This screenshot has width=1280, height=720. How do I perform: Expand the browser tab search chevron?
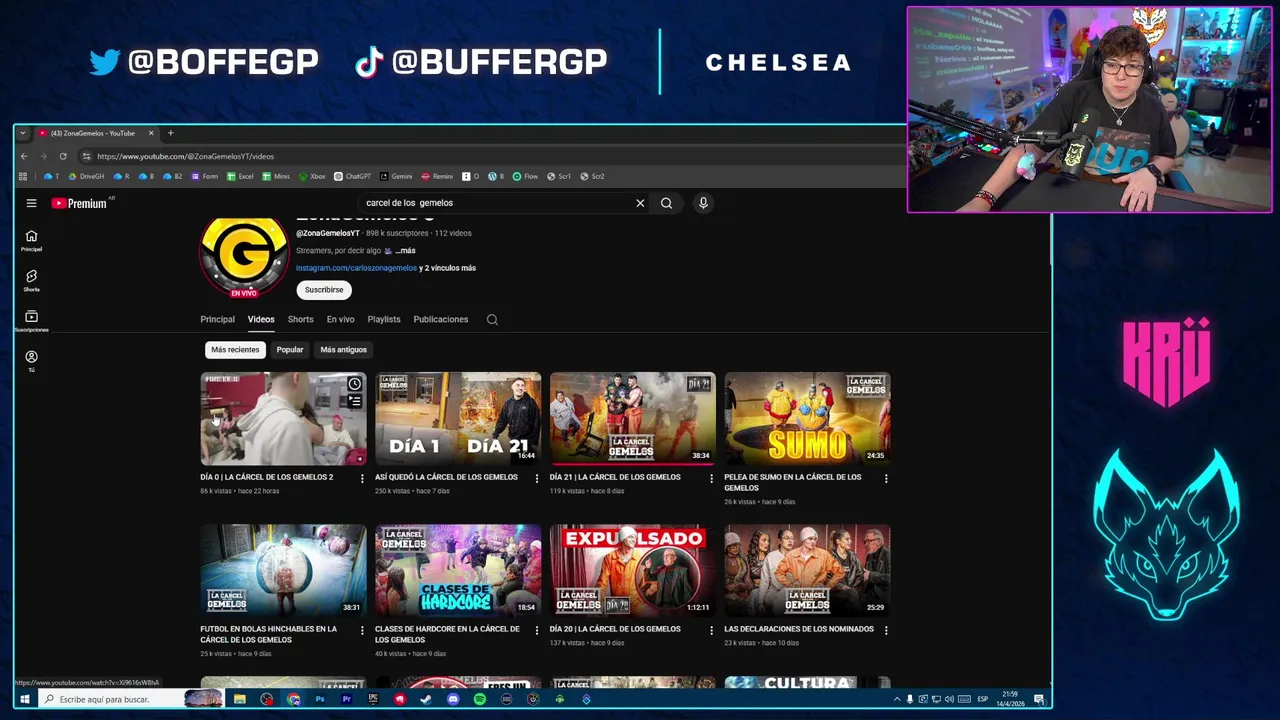(22, 133)
